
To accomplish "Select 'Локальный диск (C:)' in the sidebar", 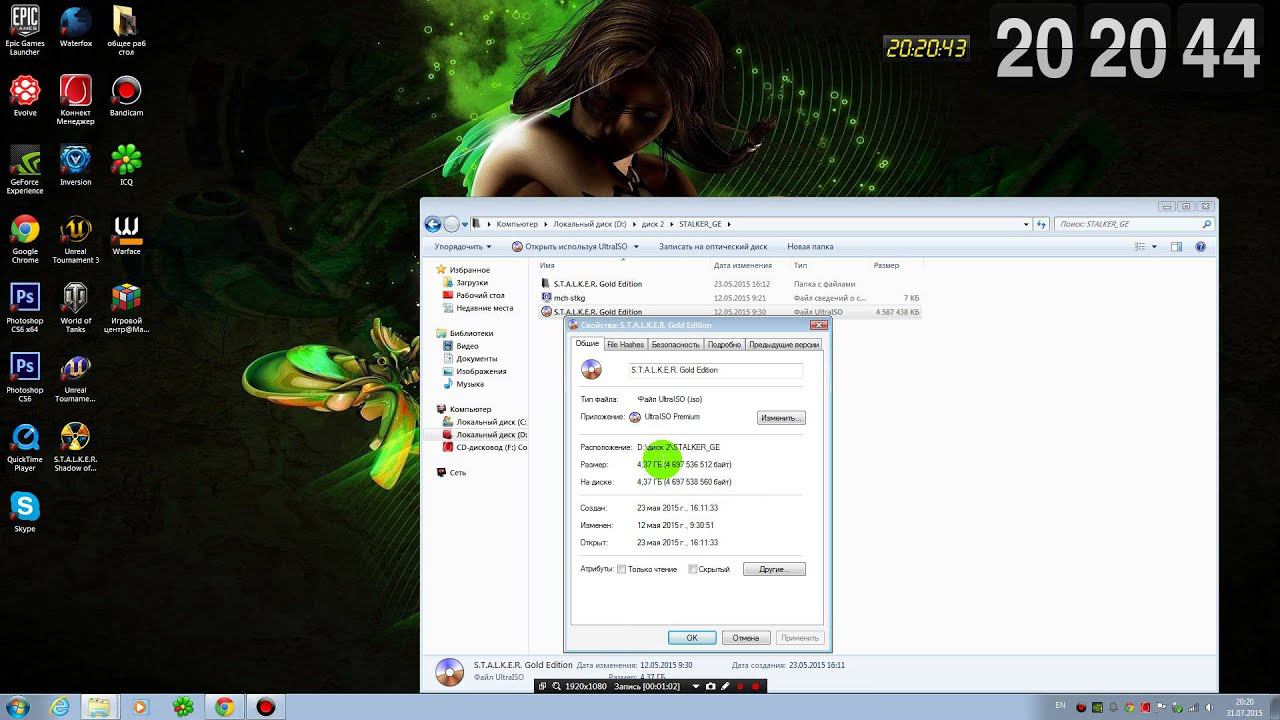I will click(484, 422).
